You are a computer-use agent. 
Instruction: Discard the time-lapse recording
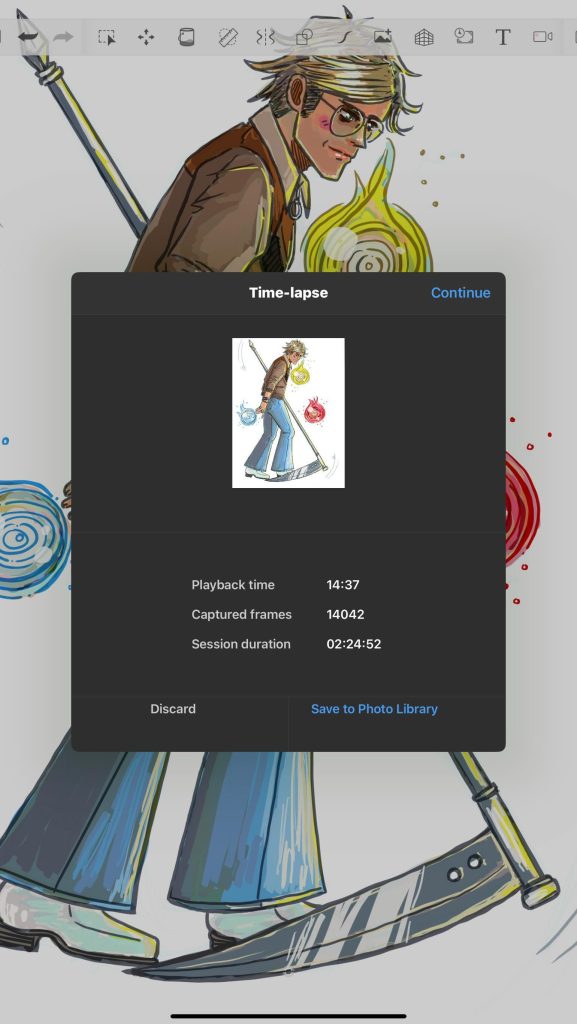pos(173,709)
